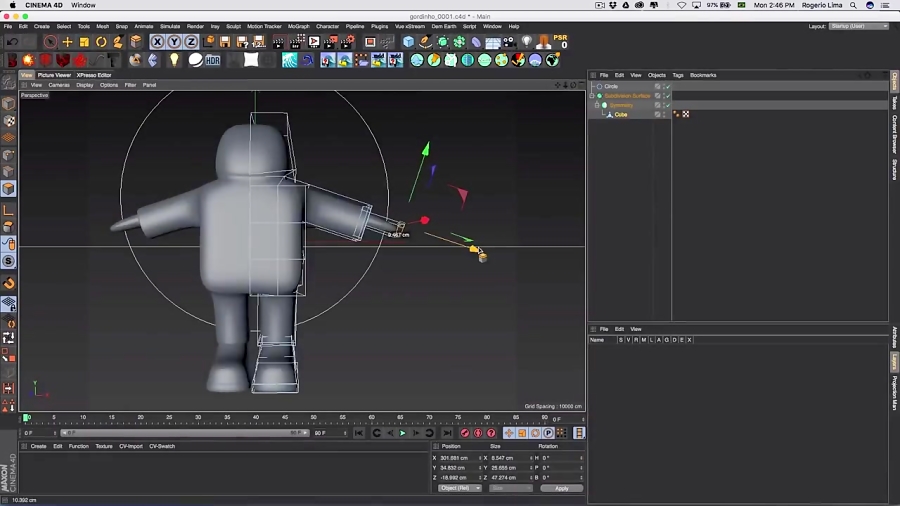Click the Deformer bend icon
The height and width of the screenshot is (506, 900).
click(x=476, y=41)
